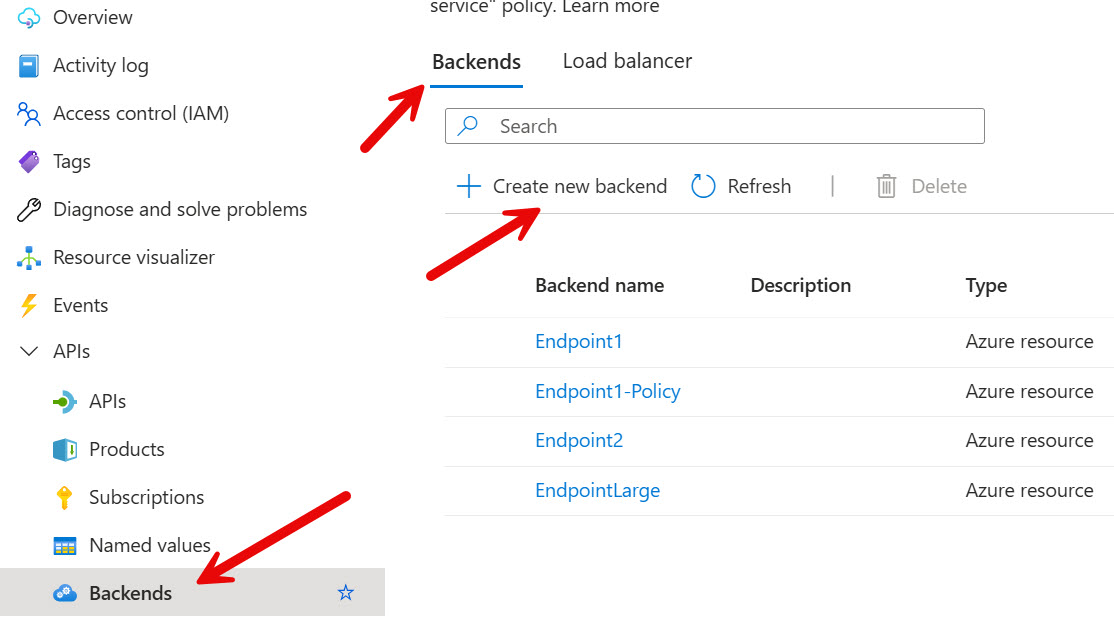Switch to the Load balancer tab
This screenshot has width=1114, height=626.
(x=627, y=61)
